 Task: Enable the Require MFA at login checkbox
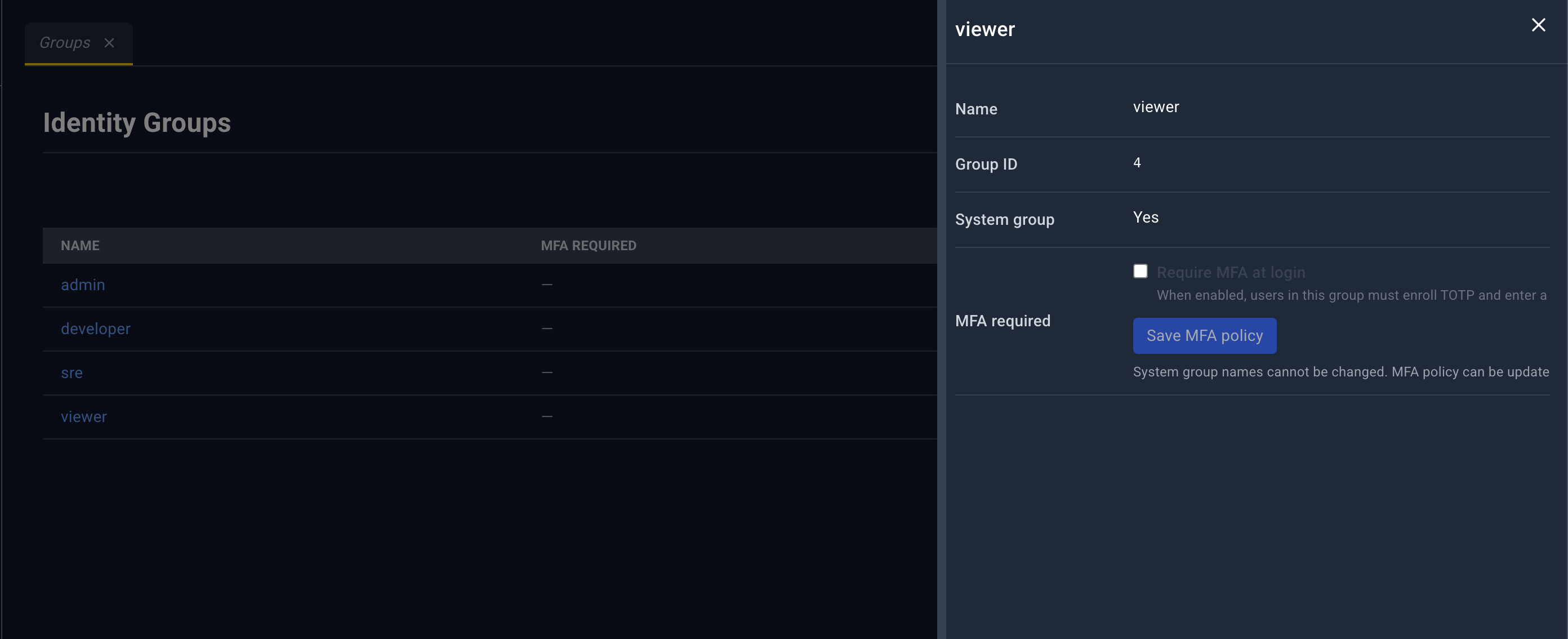[1140, 271]
